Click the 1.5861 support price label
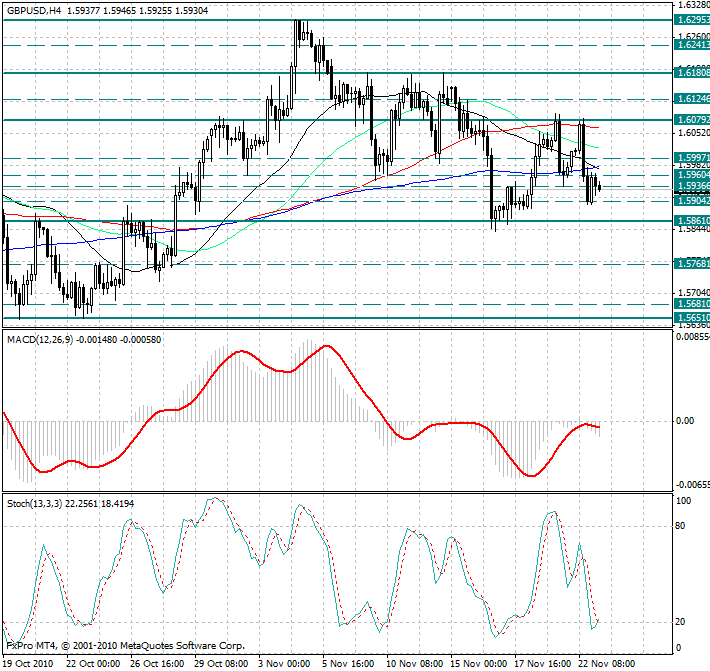Image resolution: width=710 pixels, height=671 pixels. (x=692, y=220)
